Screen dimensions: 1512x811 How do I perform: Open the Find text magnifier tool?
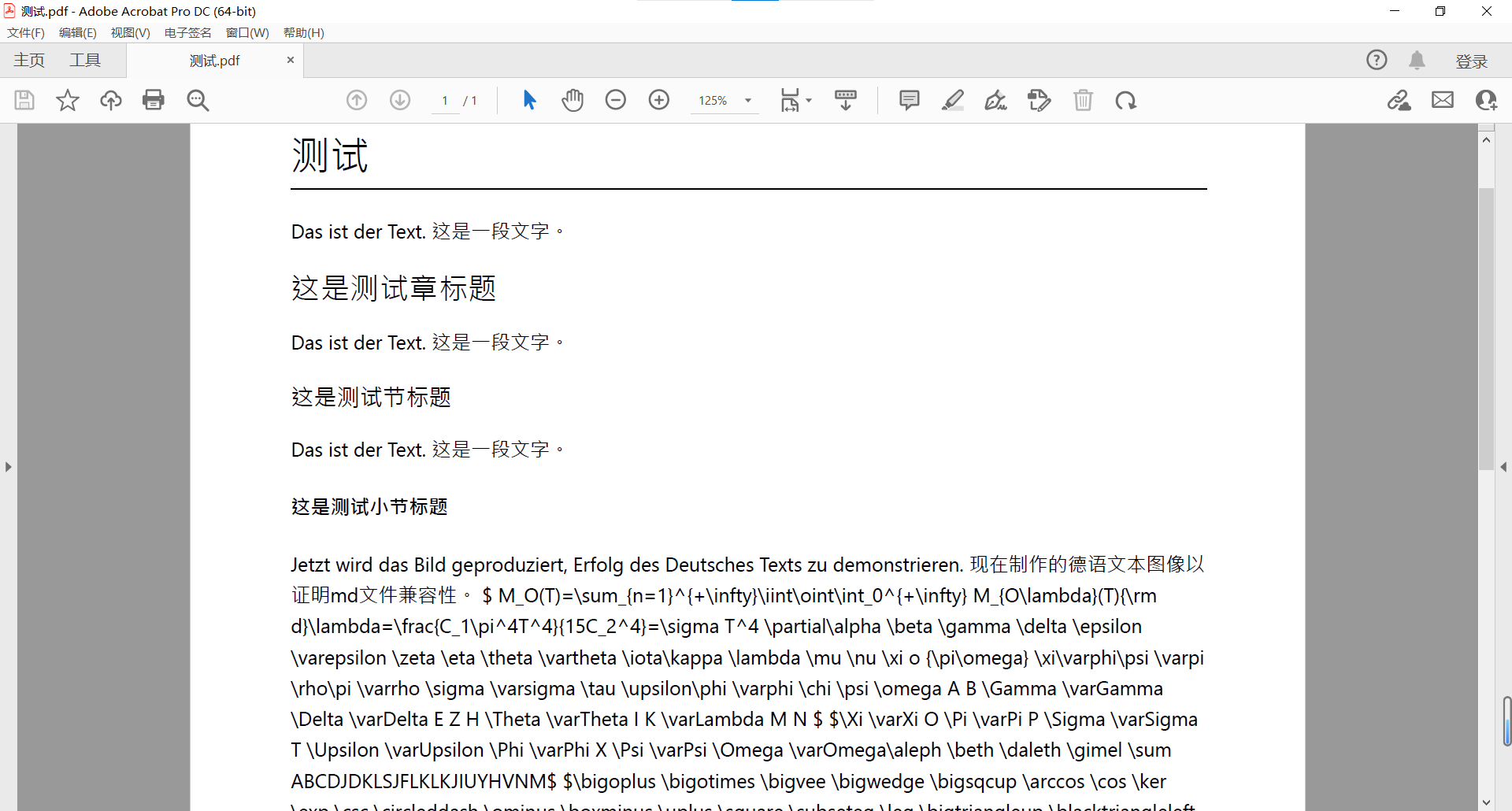click(x=198, y=100)
